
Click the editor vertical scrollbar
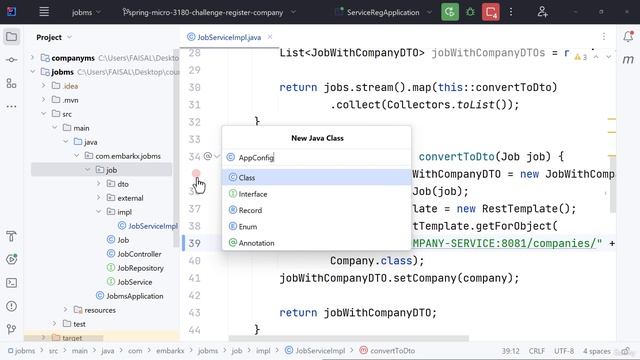click(613, 184)
